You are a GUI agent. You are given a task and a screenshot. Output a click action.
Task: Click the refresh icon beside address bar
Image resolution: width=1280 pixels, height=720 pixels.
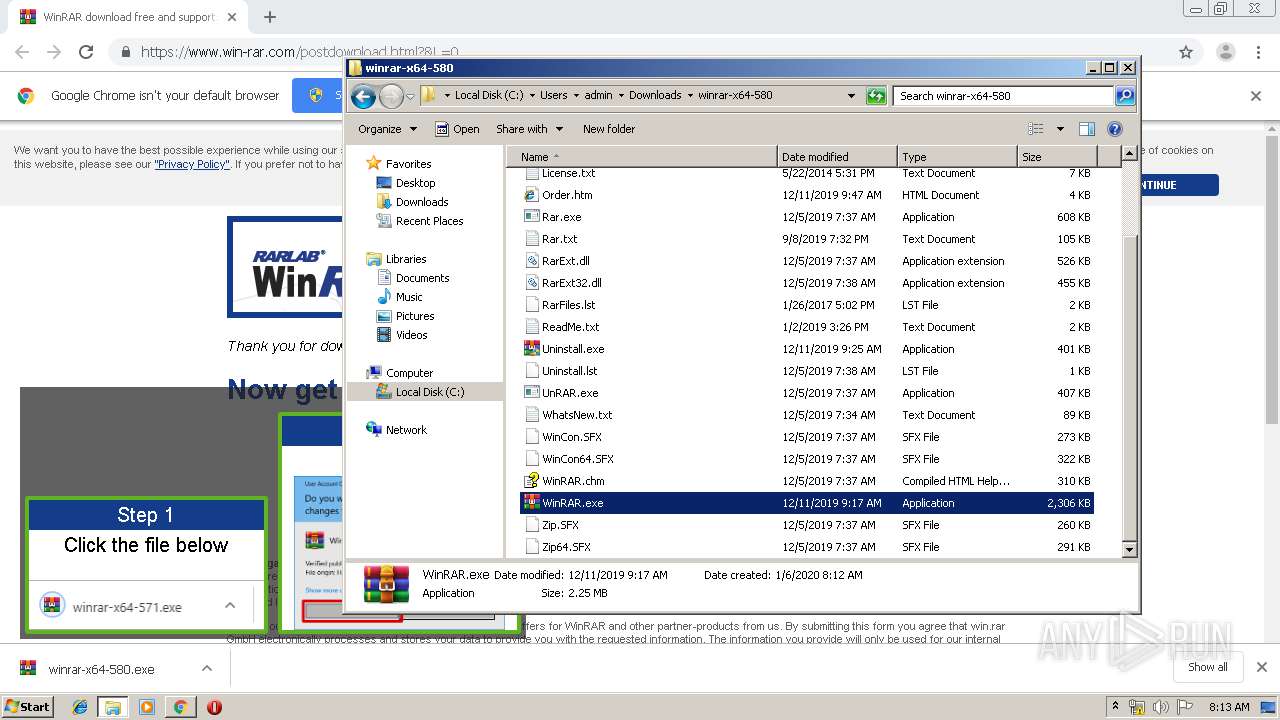pos(876,96)
